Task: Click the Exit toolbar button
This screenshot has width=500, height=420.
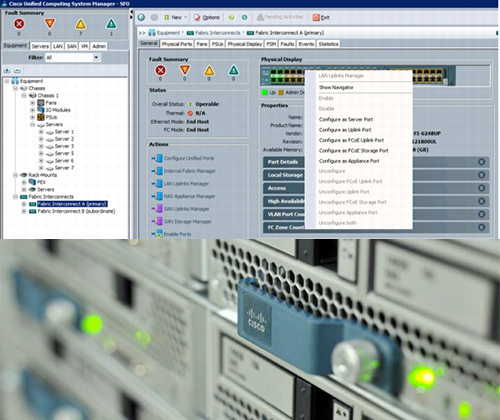Action: click(x=321, y=17)
